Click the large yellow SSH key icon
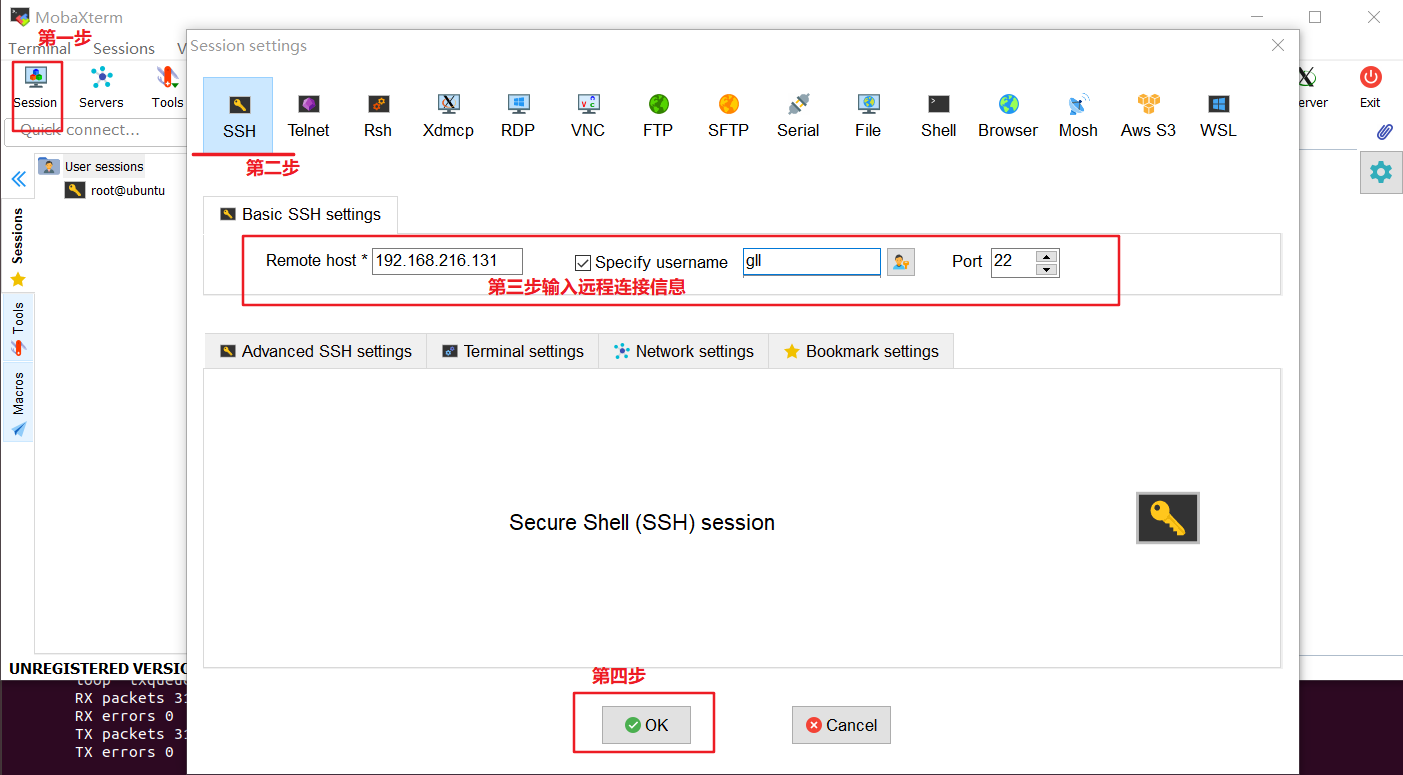This screenshot has height=775, width=1403. pyautogui.click(x=1167, y=518)
